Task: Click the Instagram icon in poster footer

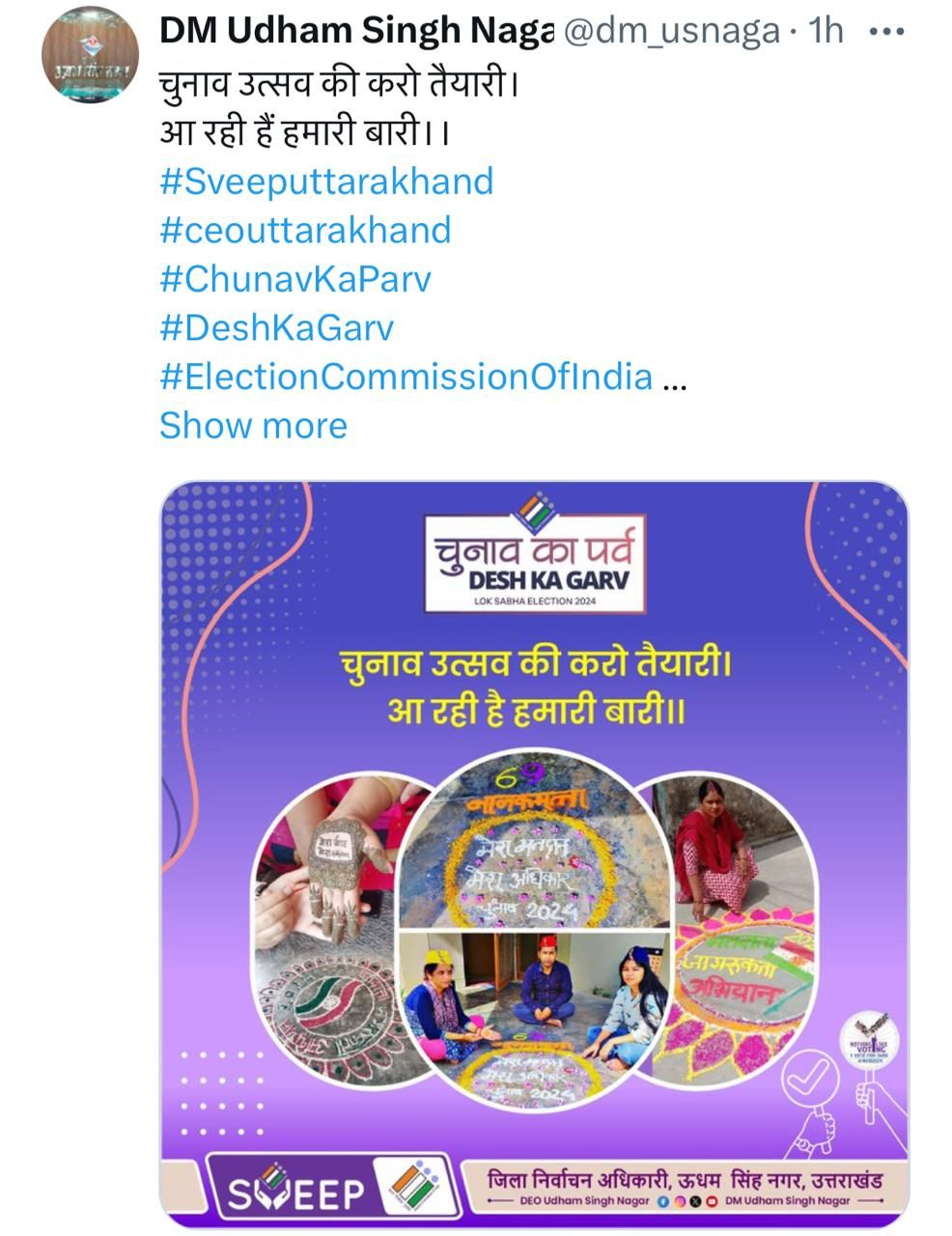Action: (x=682, y=1201)
